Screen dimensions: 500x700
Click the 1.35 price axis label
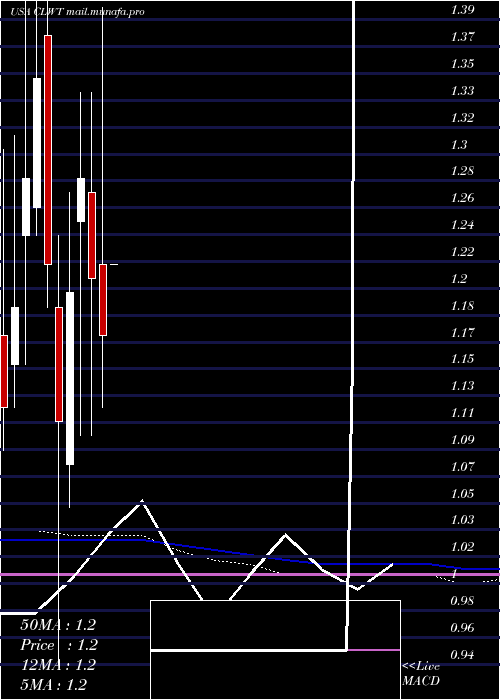pos(462,63)
